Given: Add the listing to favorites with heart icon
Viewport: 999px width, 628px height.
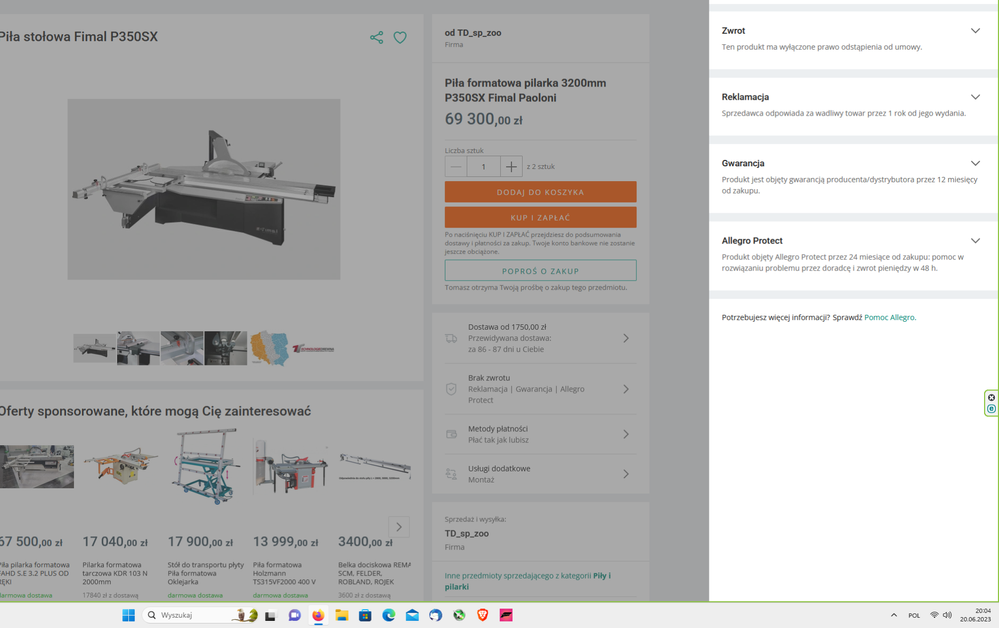Looking at the screenshot, I should (400, 38).
